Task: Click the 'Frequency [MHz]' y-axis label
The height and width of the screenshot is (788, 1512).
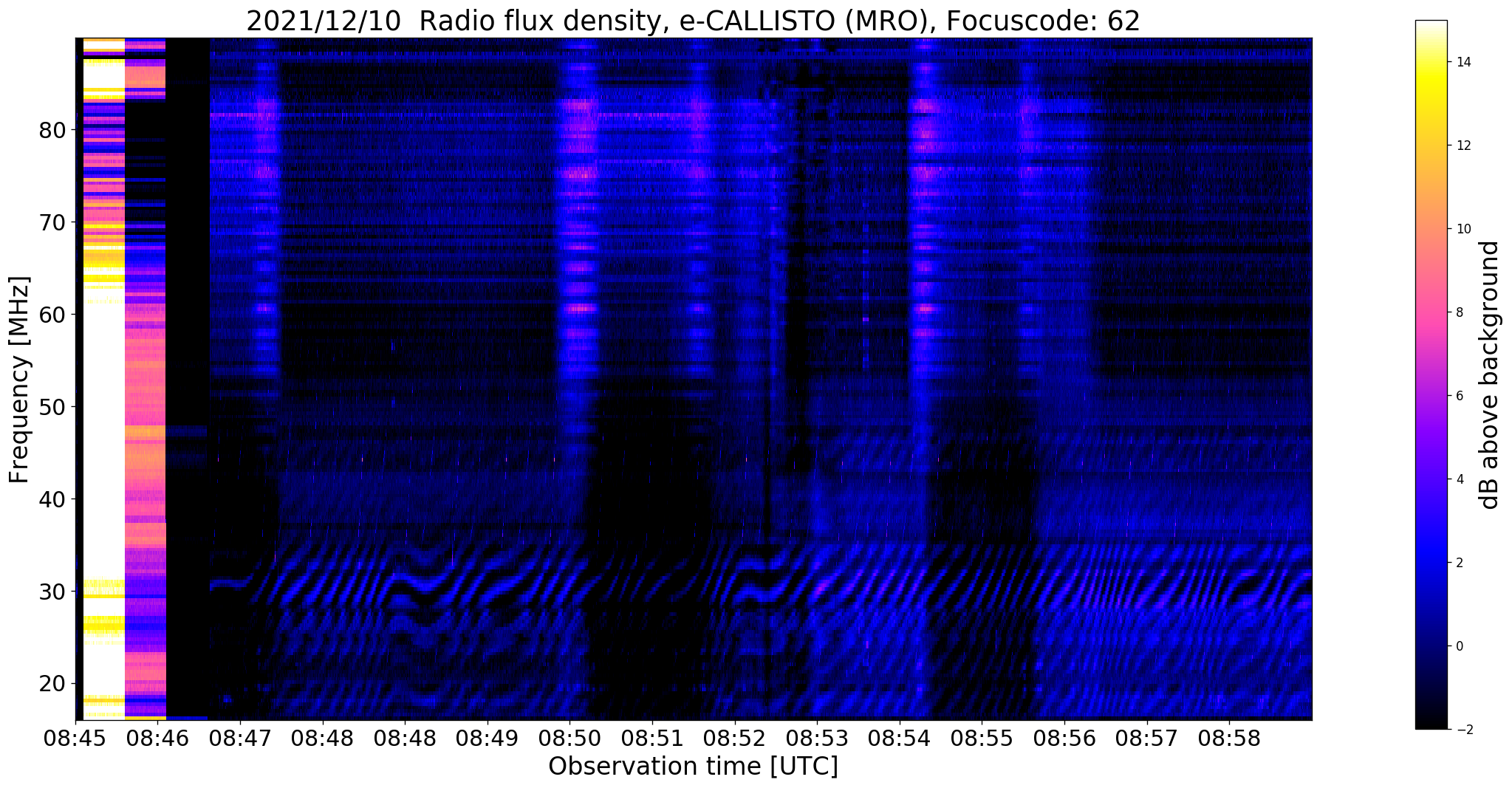Action: pos(20,380)
